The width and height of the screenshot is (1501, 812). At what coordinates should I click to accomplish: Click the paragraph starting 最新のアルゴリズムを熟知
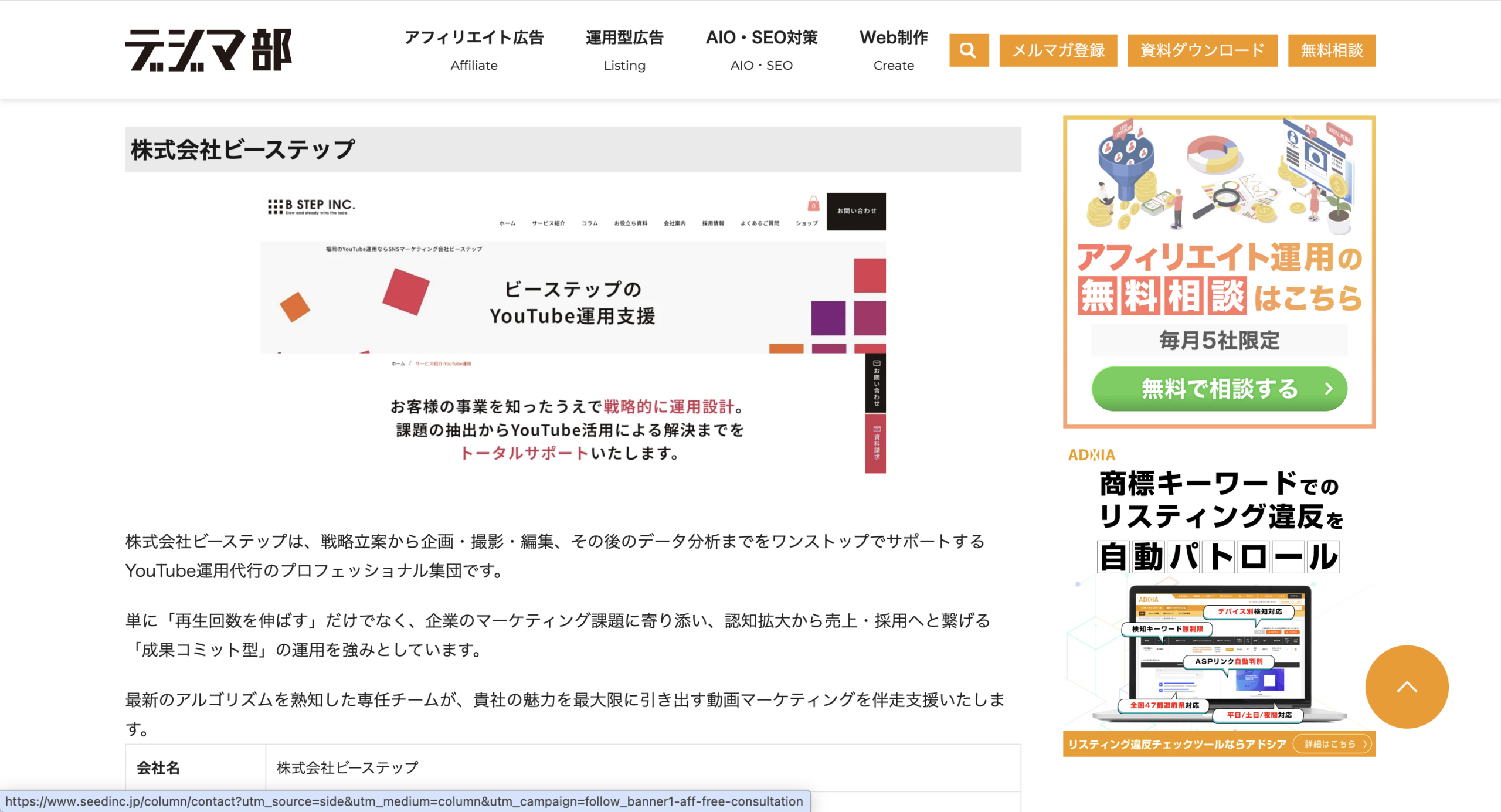tap(566, 714)
